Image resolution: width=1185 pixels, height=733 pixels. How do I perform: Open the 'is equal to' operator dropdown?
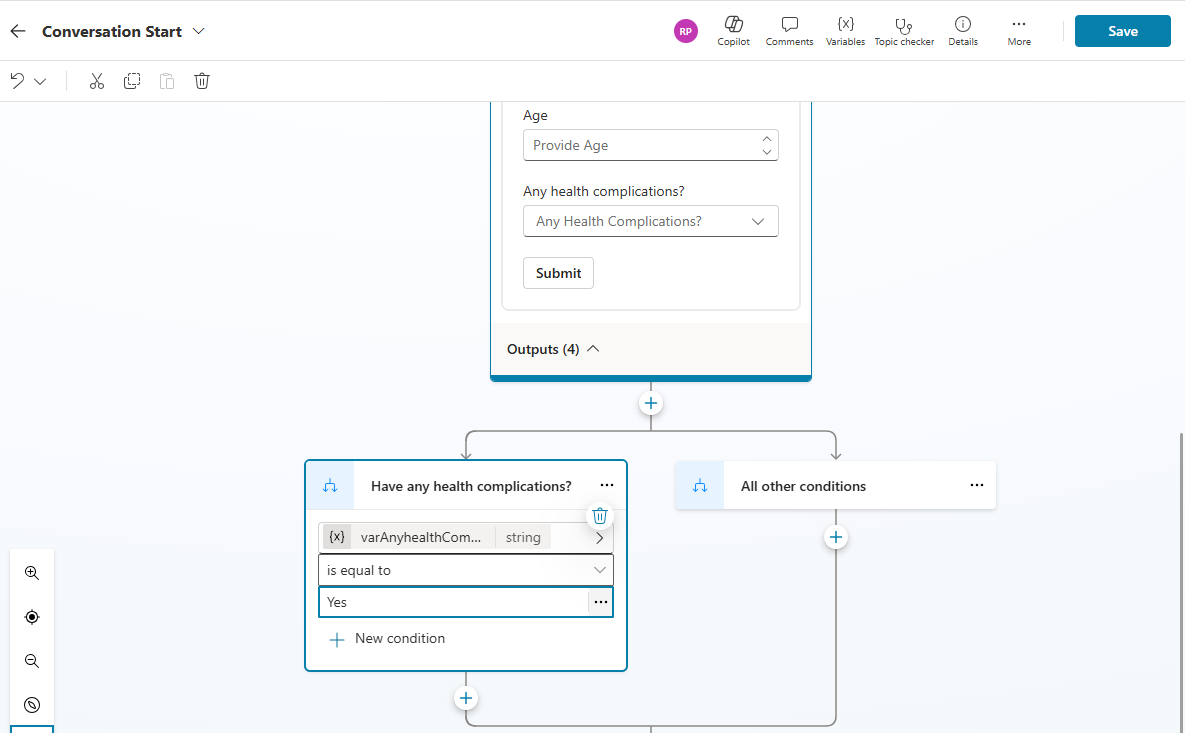(466, 570)
